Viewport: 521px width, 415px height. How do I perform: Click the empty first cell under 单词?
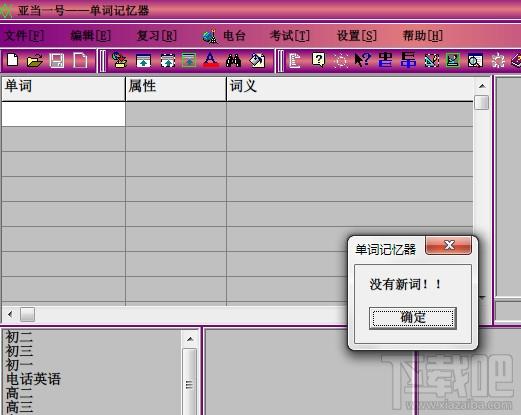[x=63, y=114]
